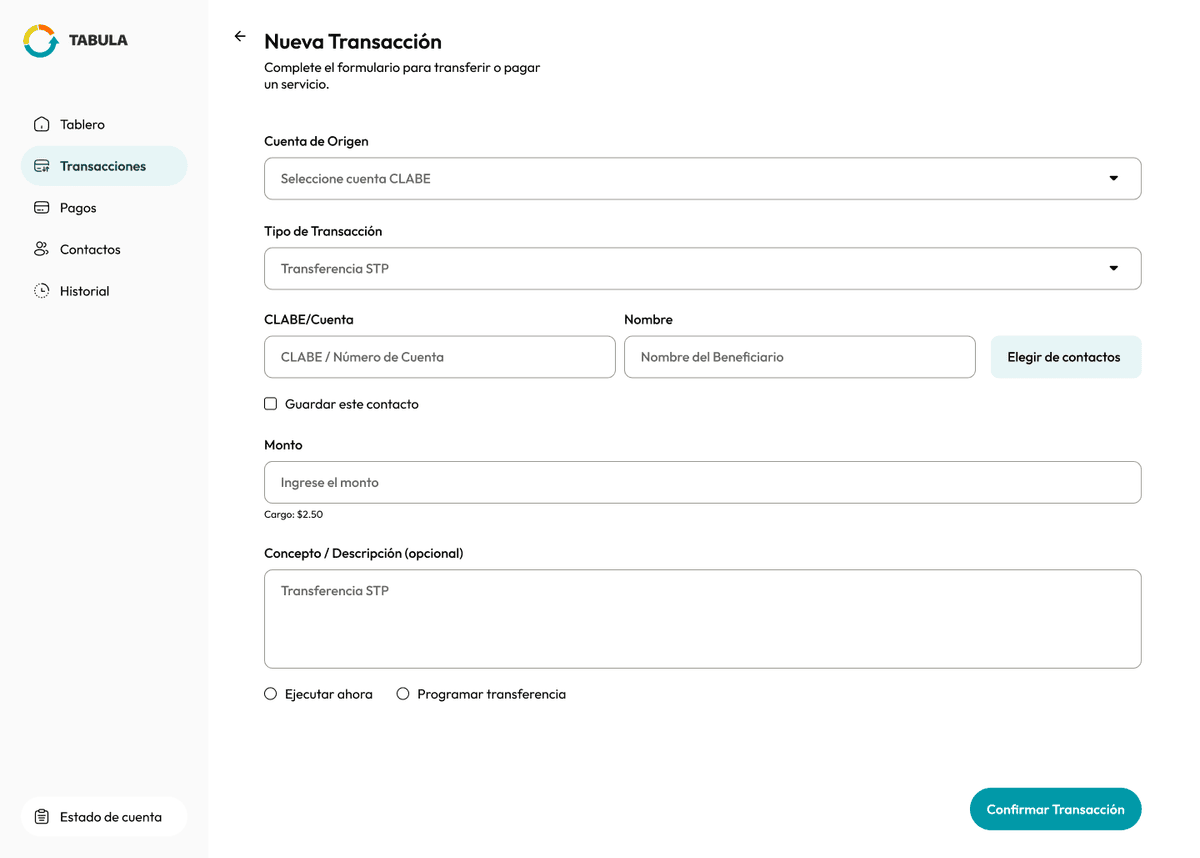1200x858 pixels.
Task: Focus the Nombre del Beneficiario field
Action: [800, 356]
